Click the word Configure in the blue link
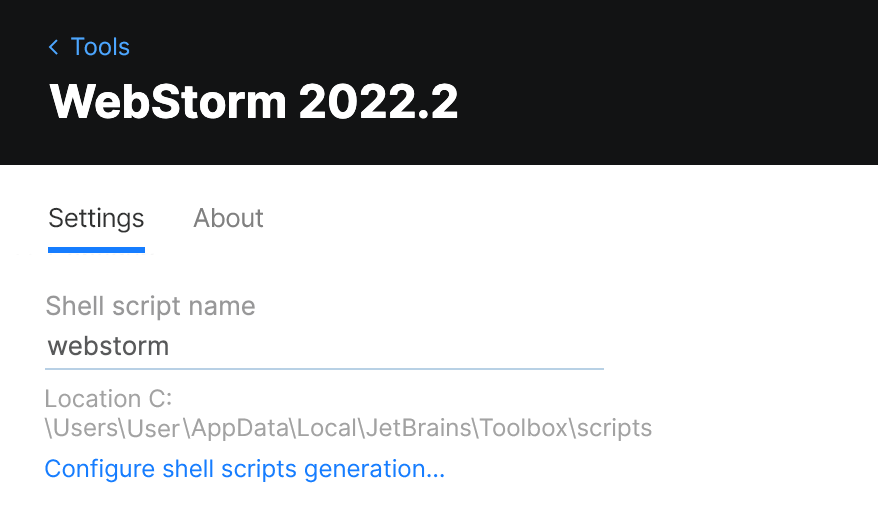The image size is (878, 530). pos(100,469)
